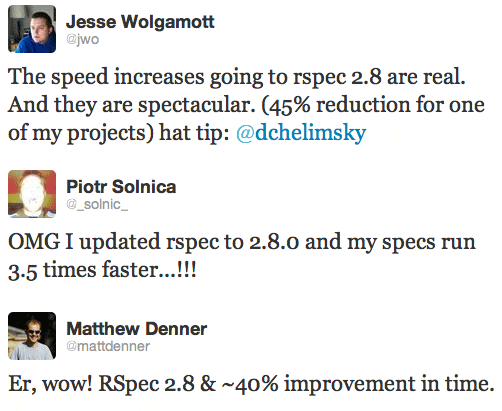Screen dimensions: 502x411
Task: Click Piotr Solnica's avatar image
Action: (32, 194)
